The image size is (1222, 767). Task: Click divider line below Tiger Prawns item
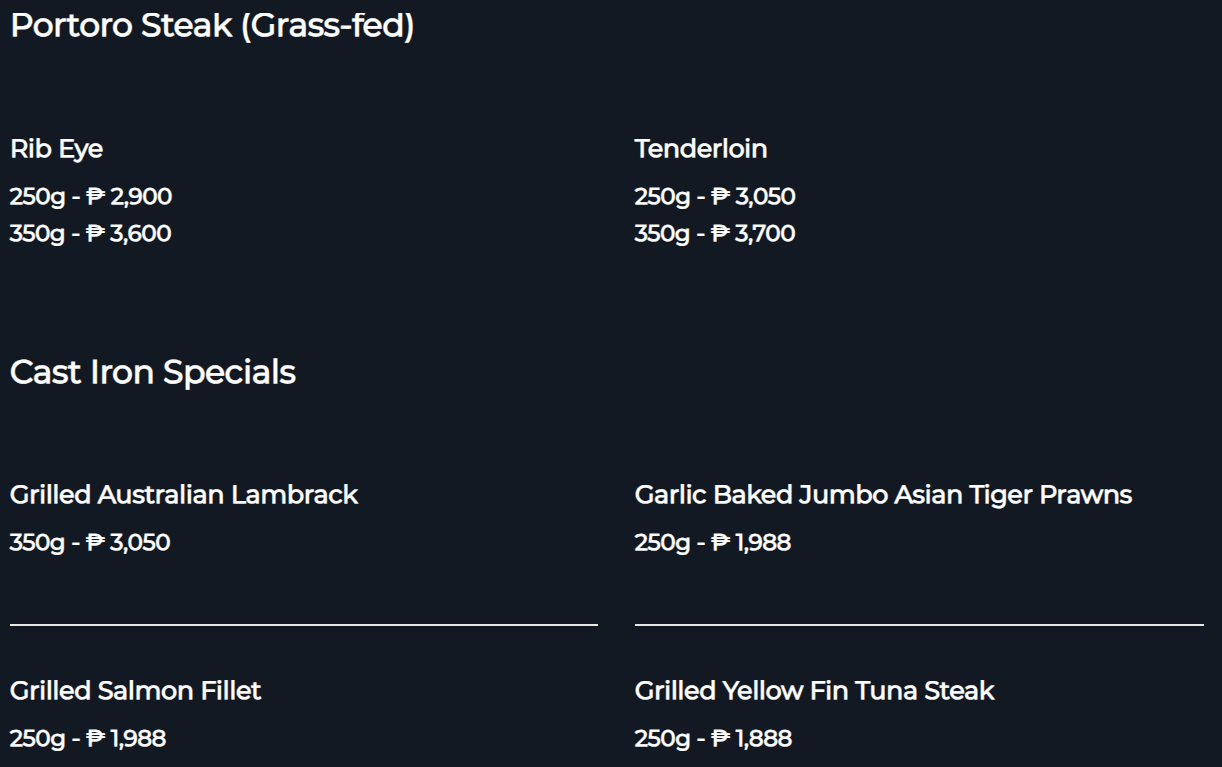(x=919, y=625)
